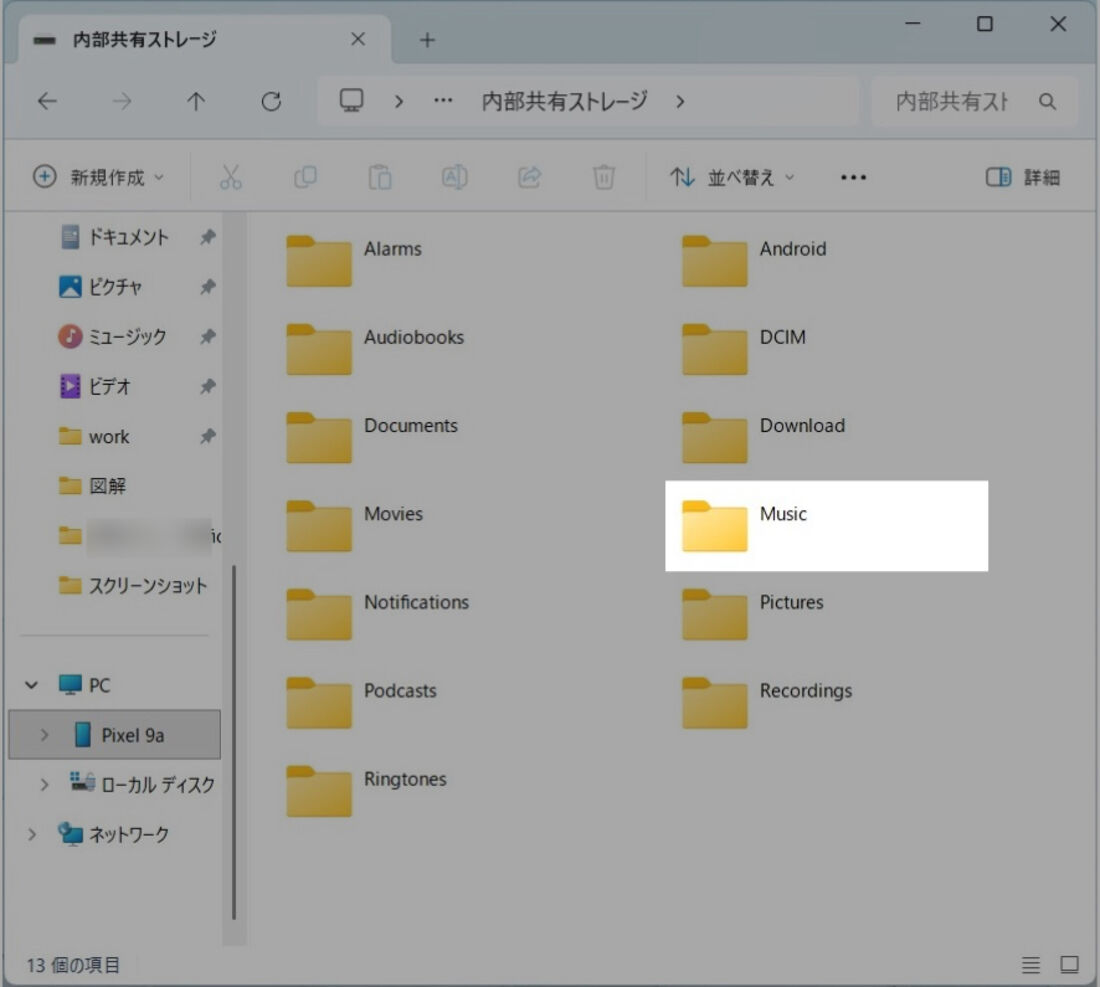This screenshot has height=987, width=1100.
Task: Open ビデオ in the sidebar
Action: 95,387
